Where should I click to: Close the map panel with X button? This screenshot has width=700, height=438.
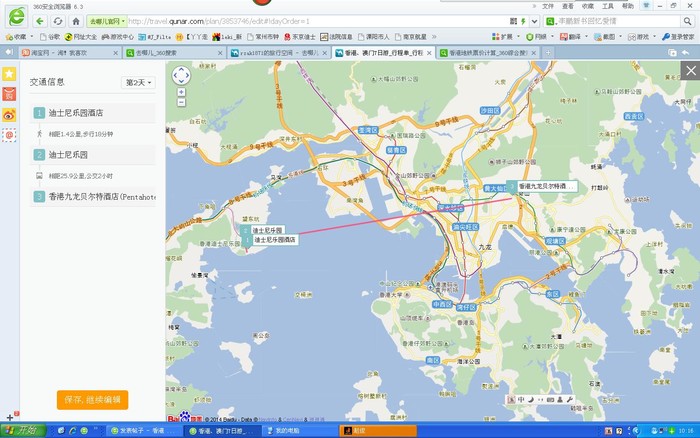pos(690,70)
